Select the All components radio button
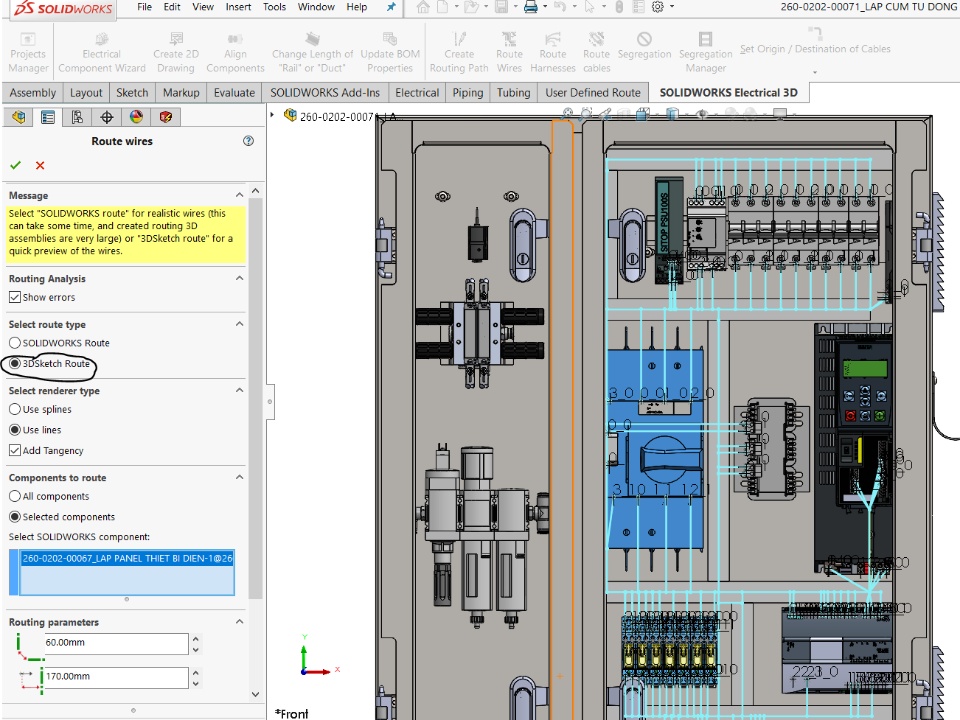 [15, 496]
